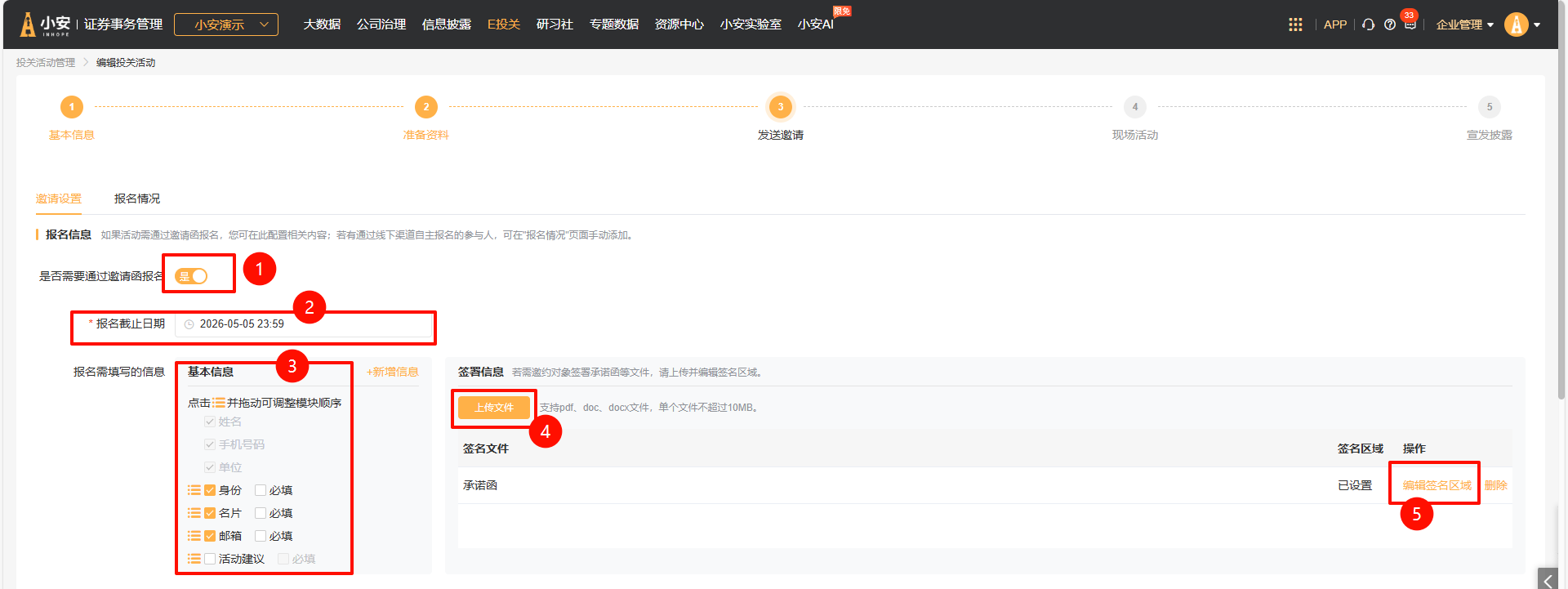The height and width of the screenshot is (589, 1568).
Task: Open 公司治理 menu
Action: pos(381,25)
